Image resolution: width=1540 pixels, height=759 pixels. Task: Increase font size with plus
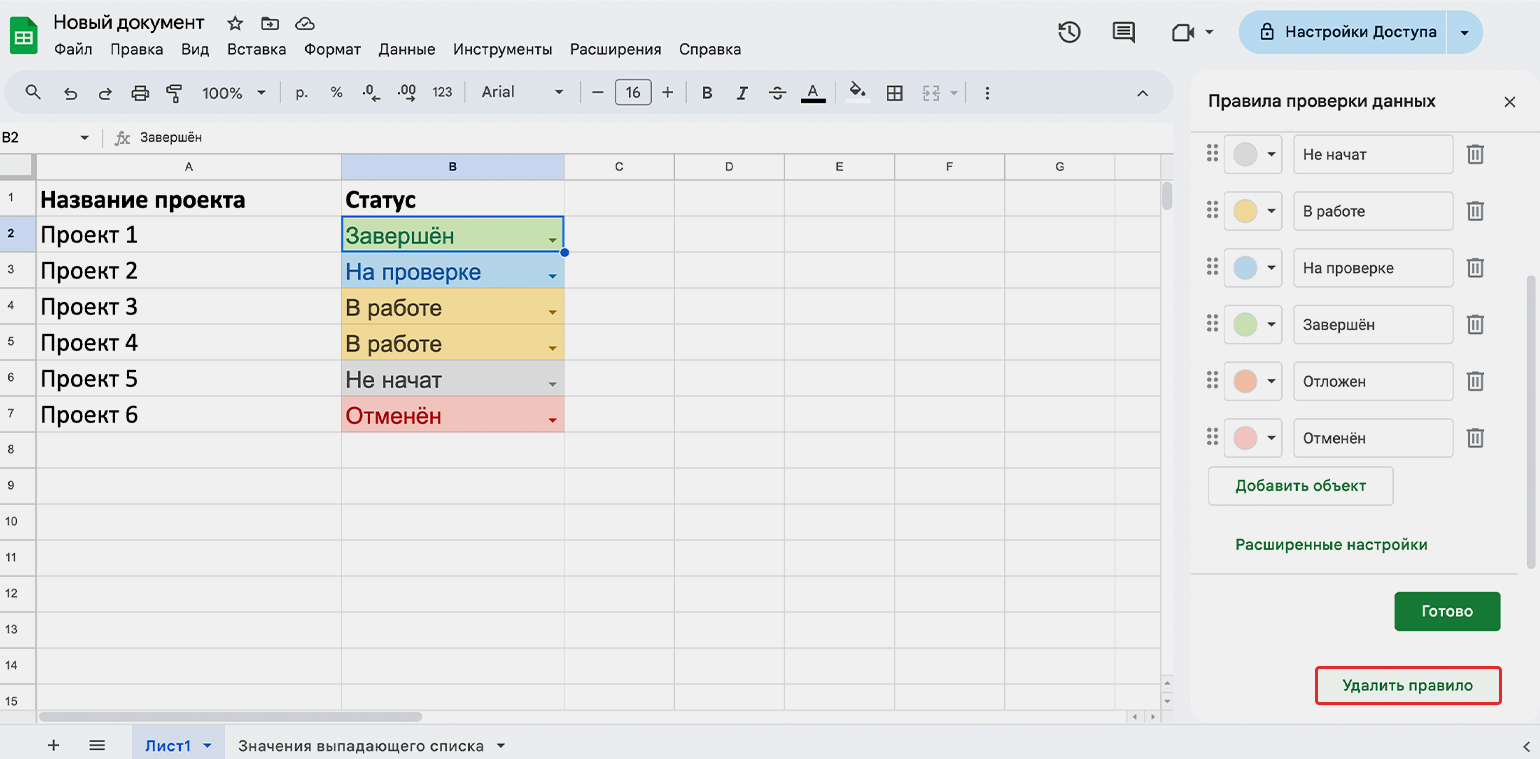[x=668, y=92]
